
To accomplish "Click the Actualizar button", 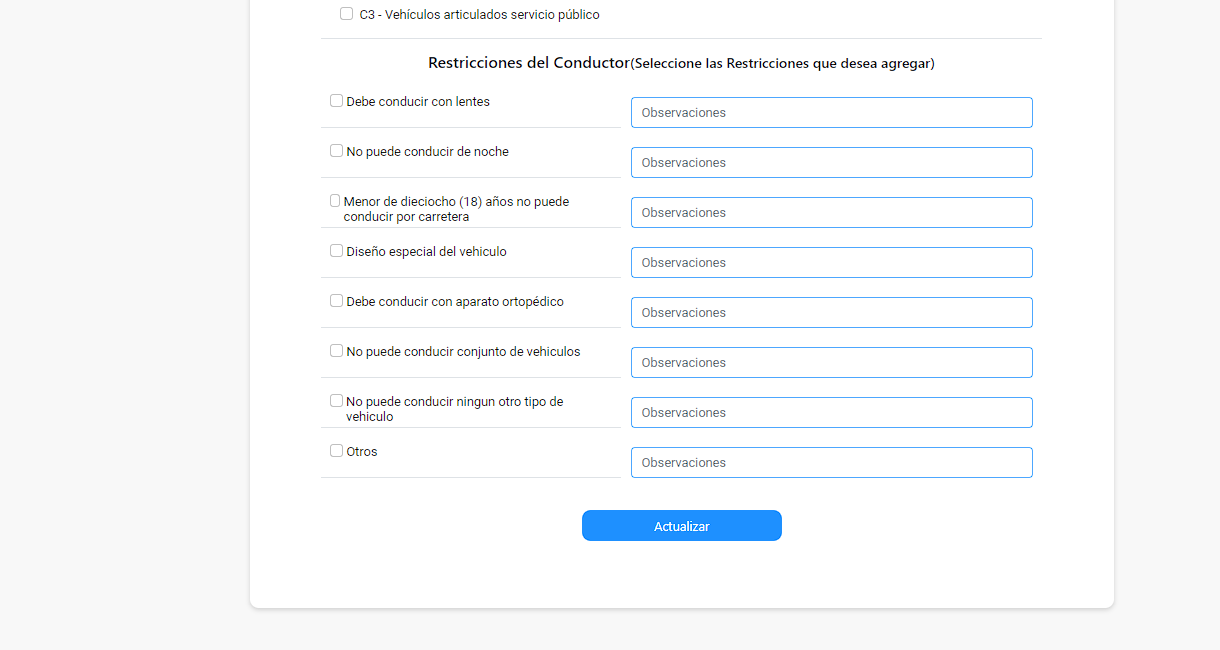I will click(682, 526).
